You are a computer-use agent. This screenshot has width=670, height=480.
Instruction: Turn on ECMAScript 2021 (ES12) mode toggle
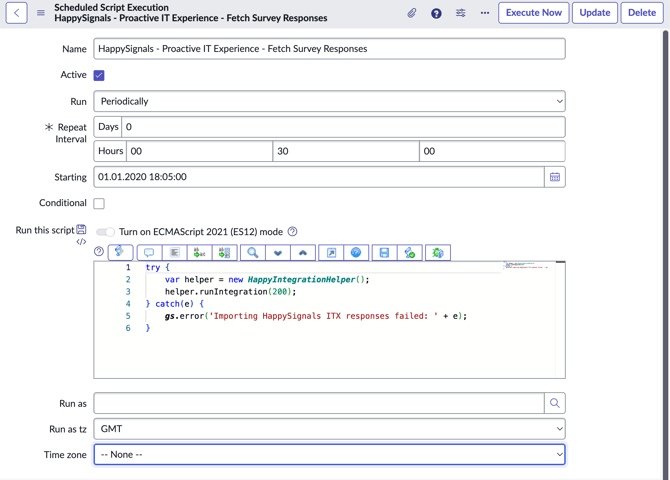(105, 232)
